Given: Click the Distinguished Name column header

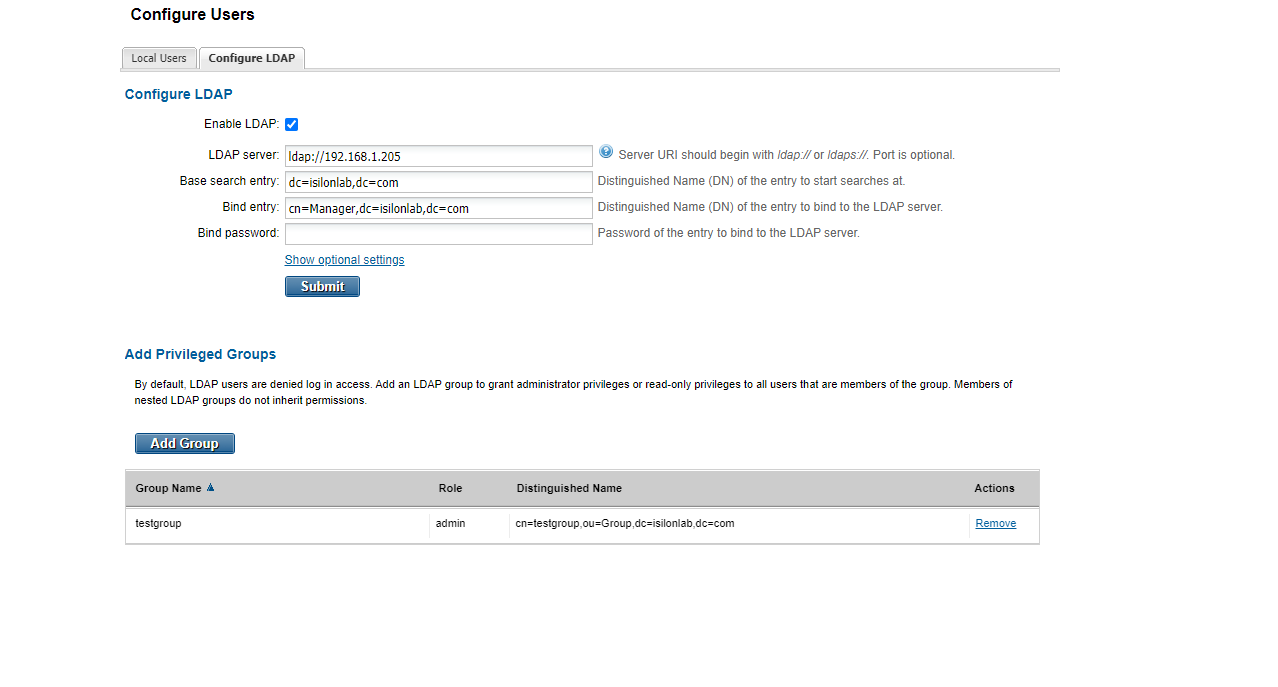Looking at the screenshot, I should tap(568, 488).
